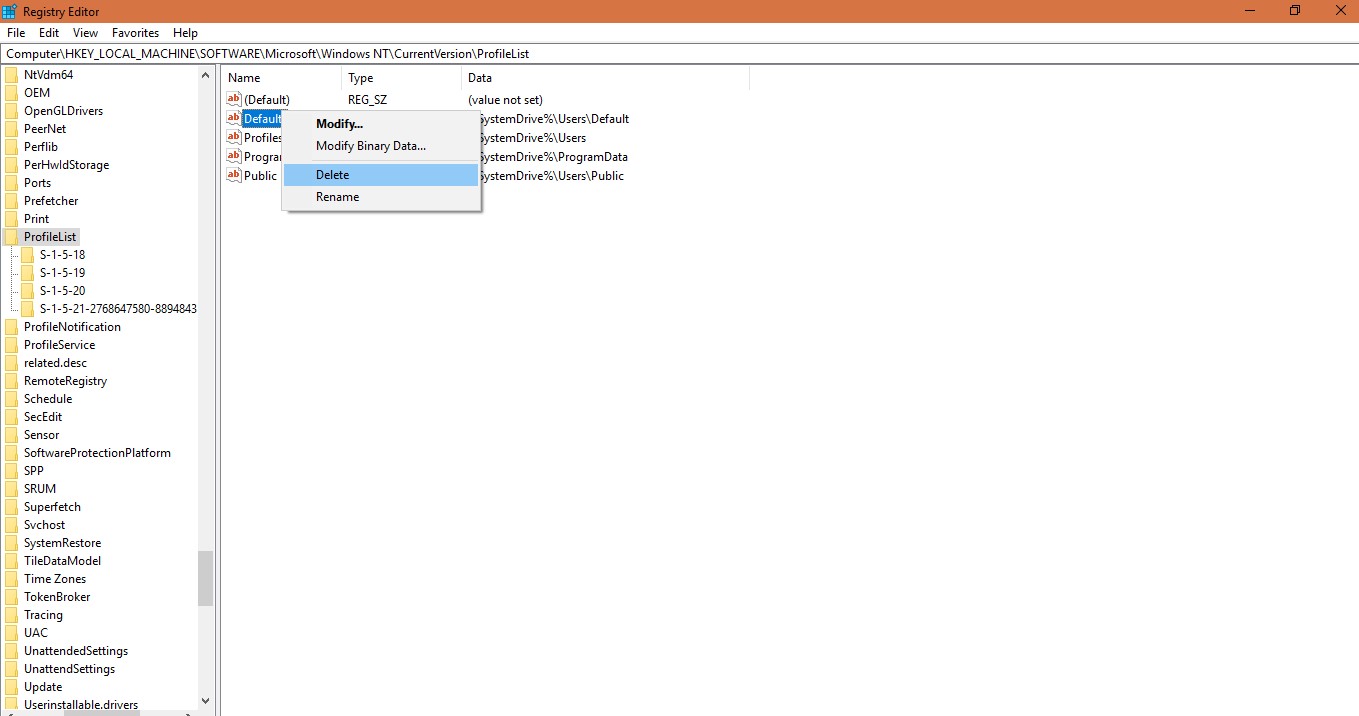1359x716 pixels.
Task: Click the Name column header
Action: 243,77
